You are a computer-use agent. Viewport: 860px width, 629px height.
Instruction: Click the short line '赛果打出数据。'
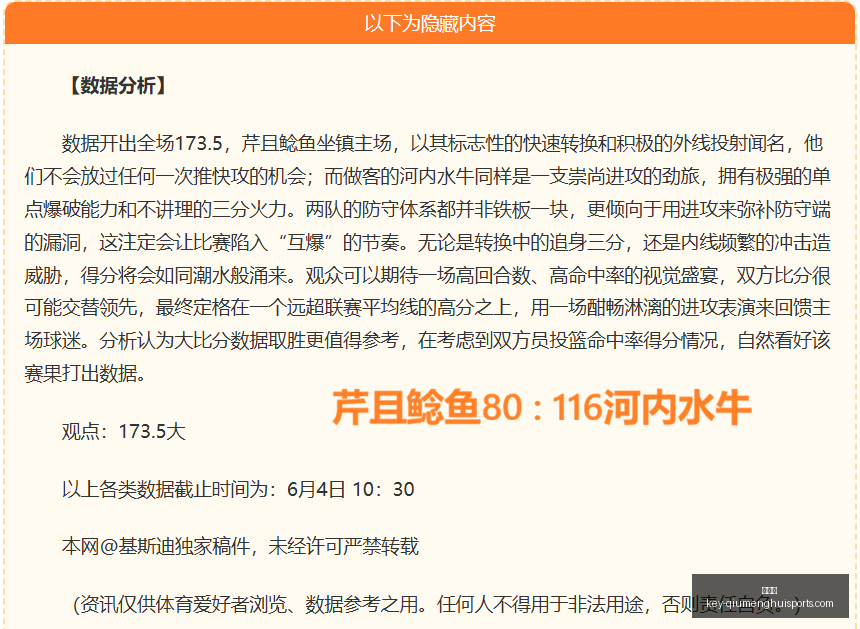86,373
